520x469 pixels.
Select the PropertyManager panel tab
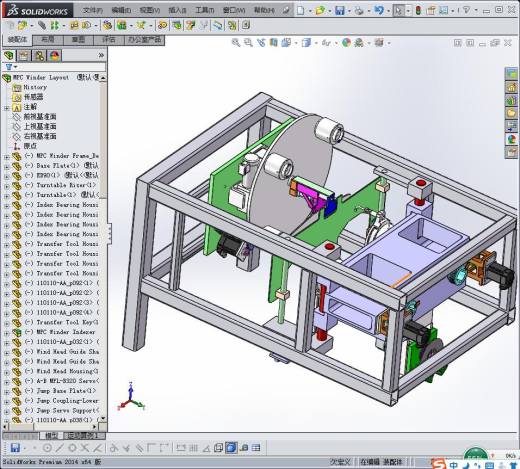coord(24,55)
